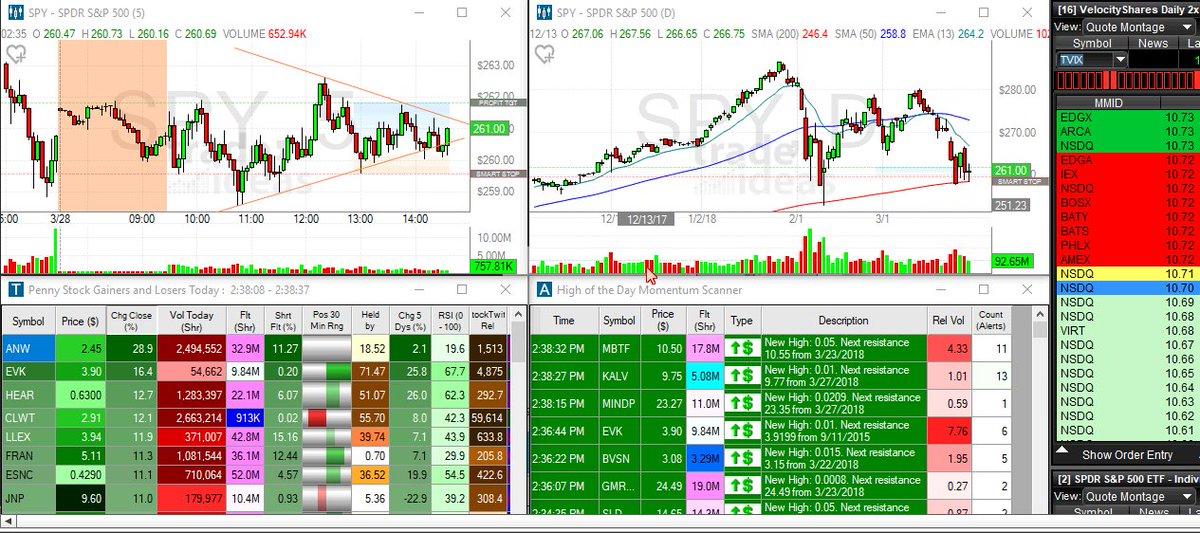
Task: Click the candlestick icon in SPY (D) chart title
Action: tap(543, 12)
